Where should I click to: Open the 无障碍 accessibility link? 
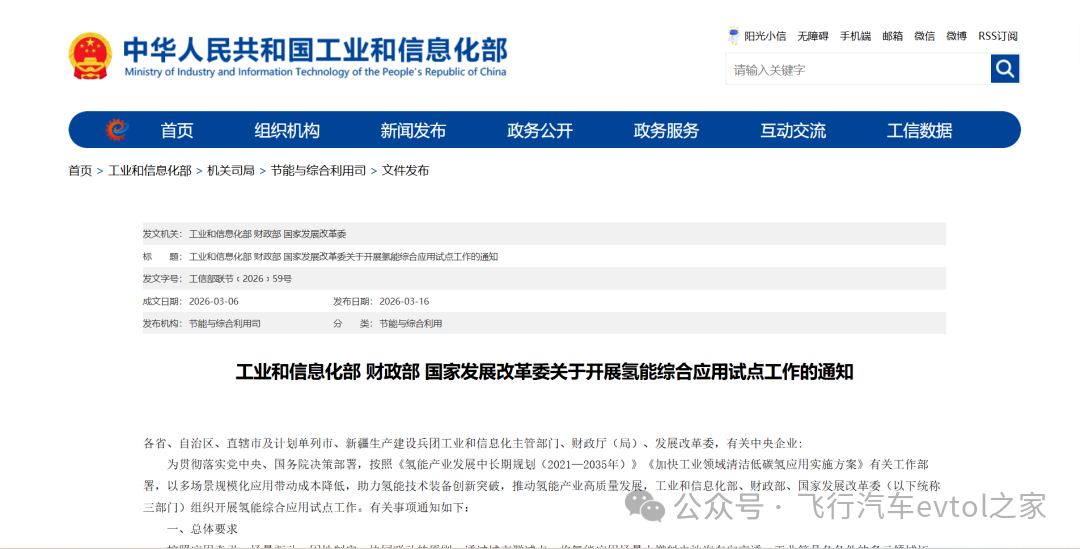(812, 36)
